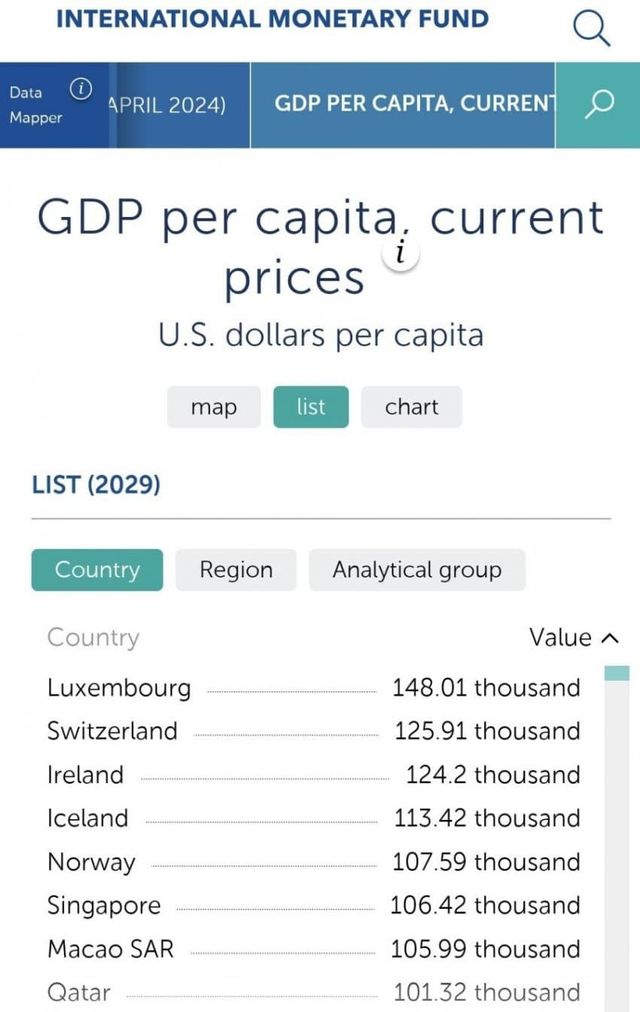640x1012 pixels.
Task: Toggle to Analytical group
Action: [417, 570]
